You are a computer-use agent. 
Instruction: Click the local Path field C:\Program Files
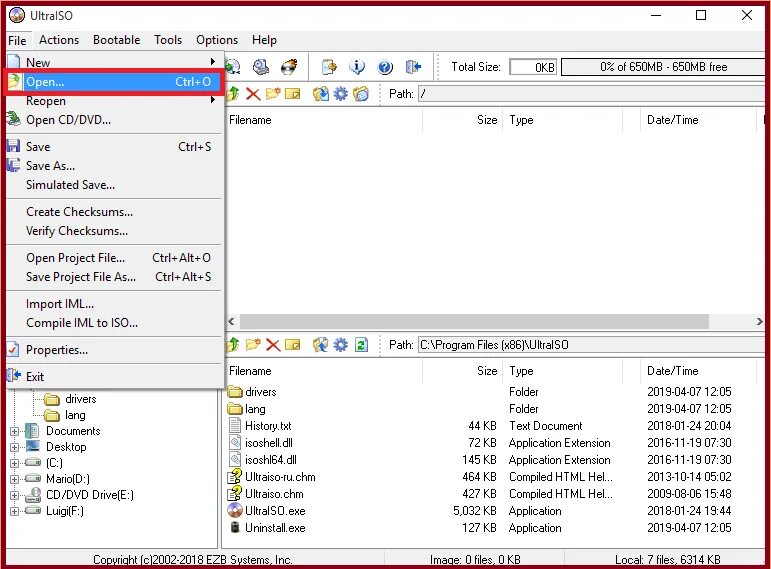click(592, 345)
